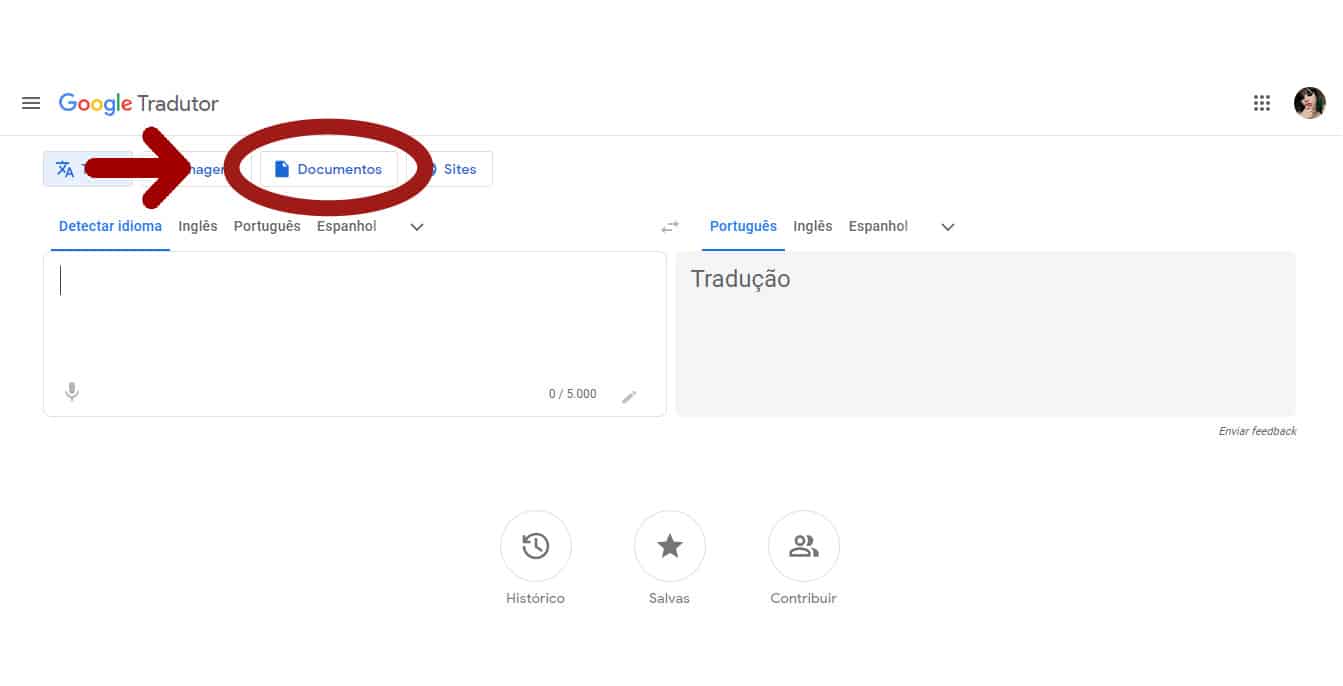Viewport: 1343px width, 686px height.
Task: Swap languages with the arrows icon
Action: (669, 226)
